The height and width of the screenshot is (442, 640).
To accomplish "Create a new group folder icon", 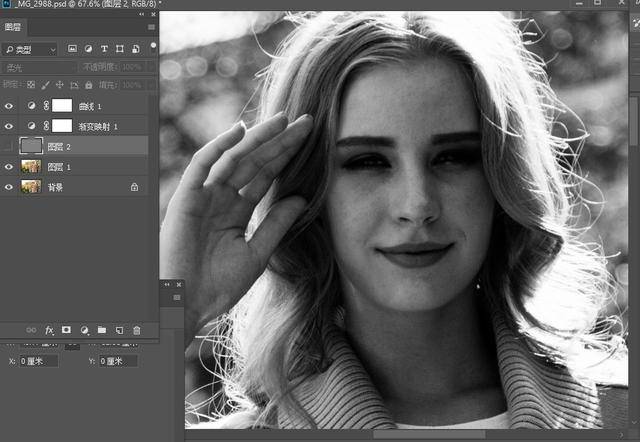I will point(102,330).
